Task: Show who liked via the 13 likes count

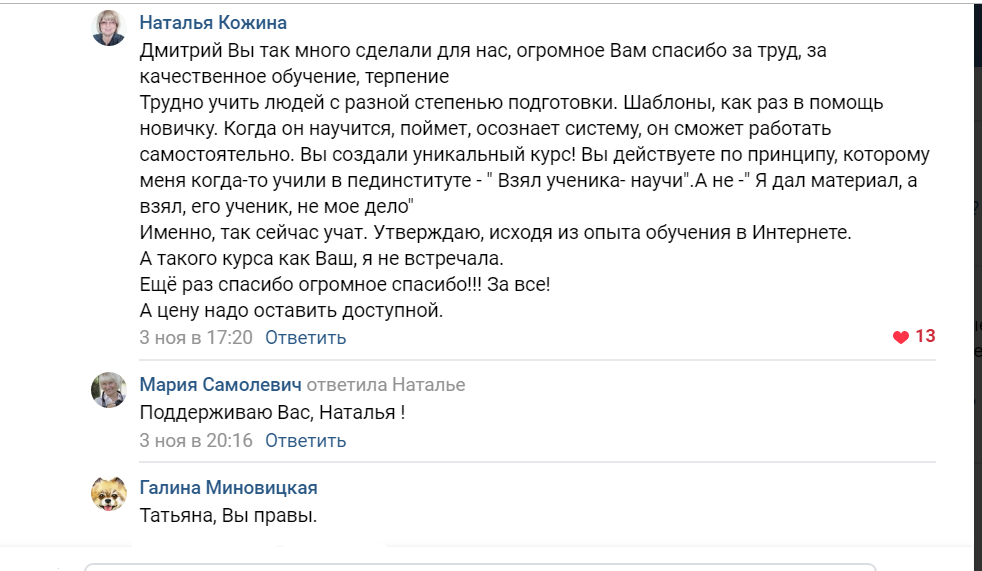Action: click(x=925, y=336)
